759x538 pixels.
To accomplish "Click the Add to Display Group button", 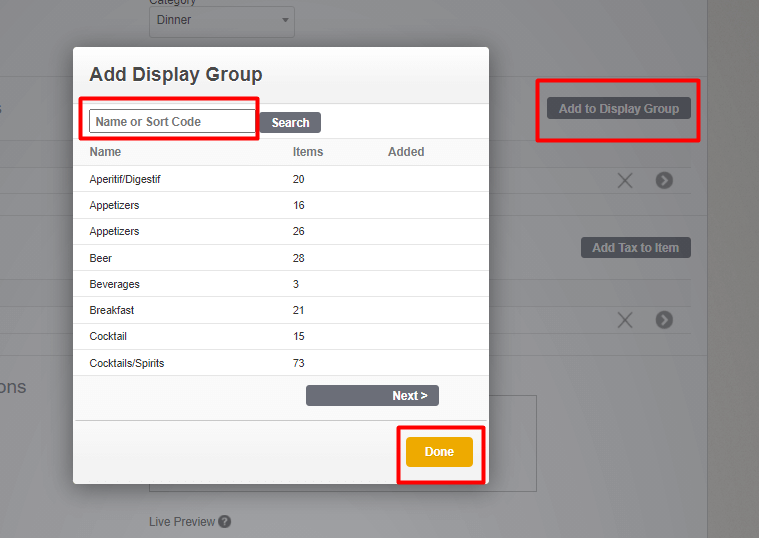I will (618, 109).
